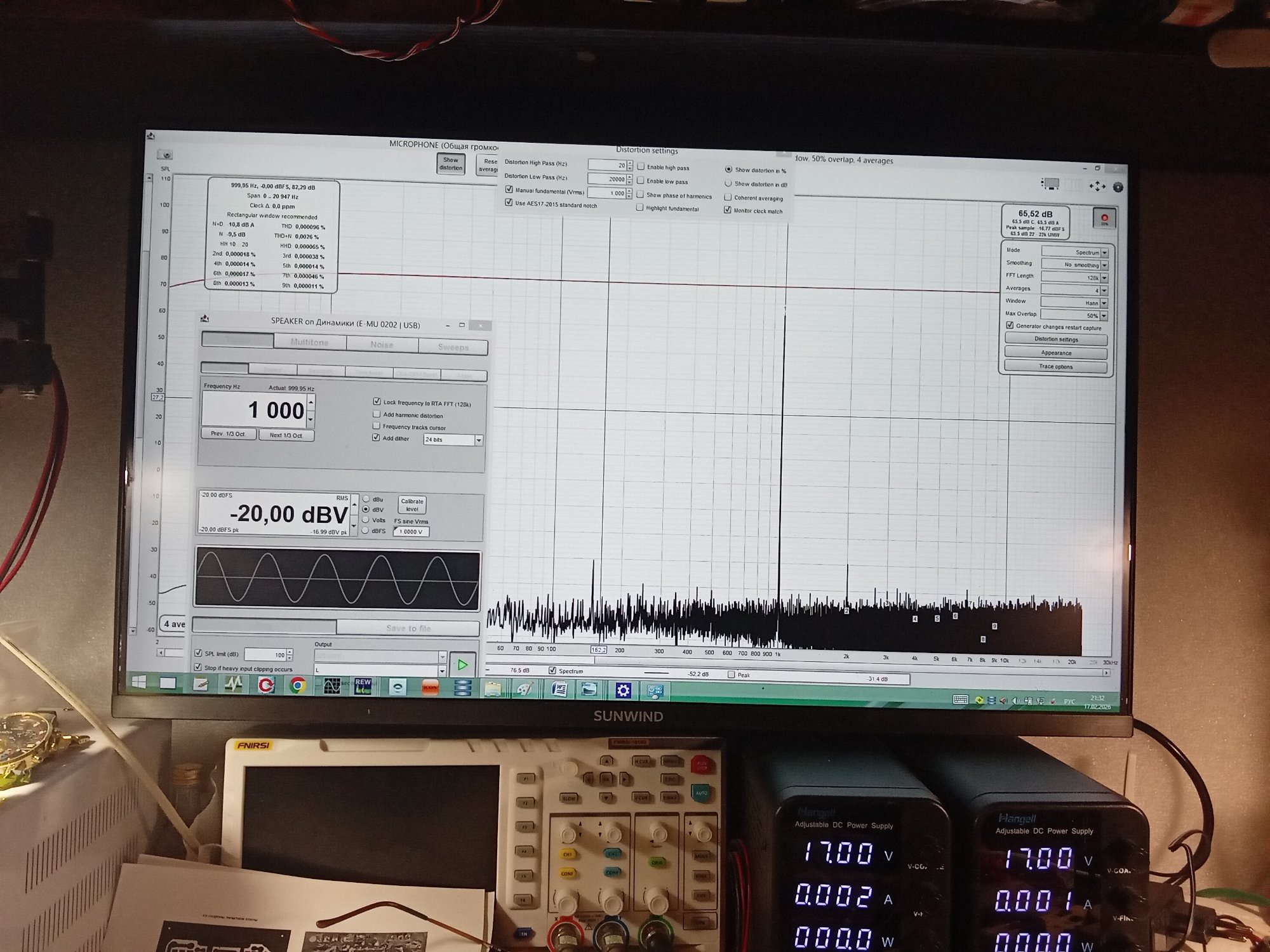Expand the 24 bits dither dropdown
This screenshot has height=952, width=1270.
pos(479,440)
